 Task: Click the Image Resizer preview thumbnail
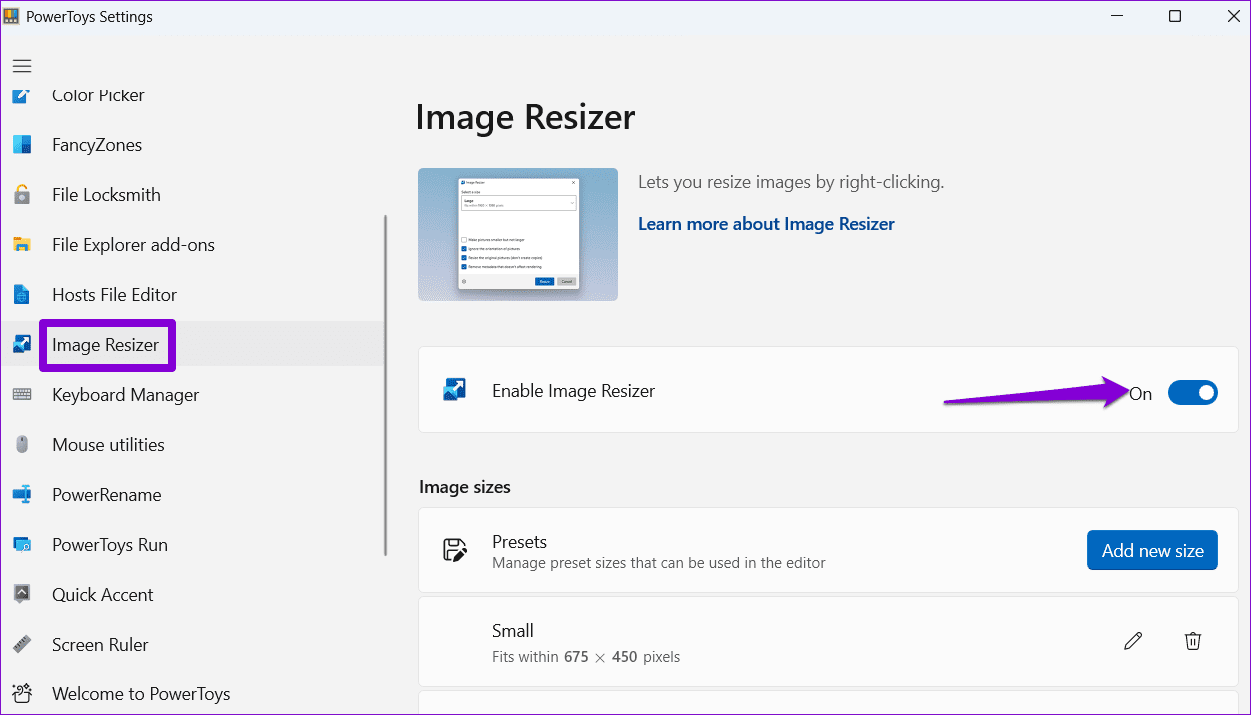click(518, 234)
